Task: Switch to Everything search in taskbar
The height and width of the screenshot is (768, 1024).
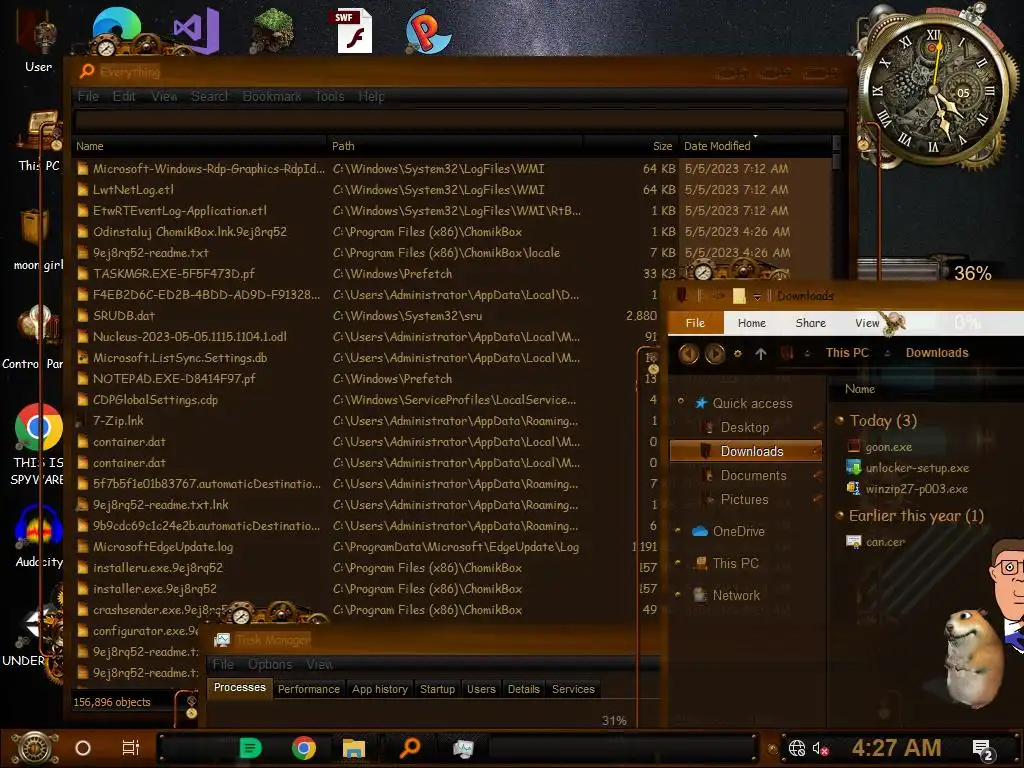Action: coord(409,748)
